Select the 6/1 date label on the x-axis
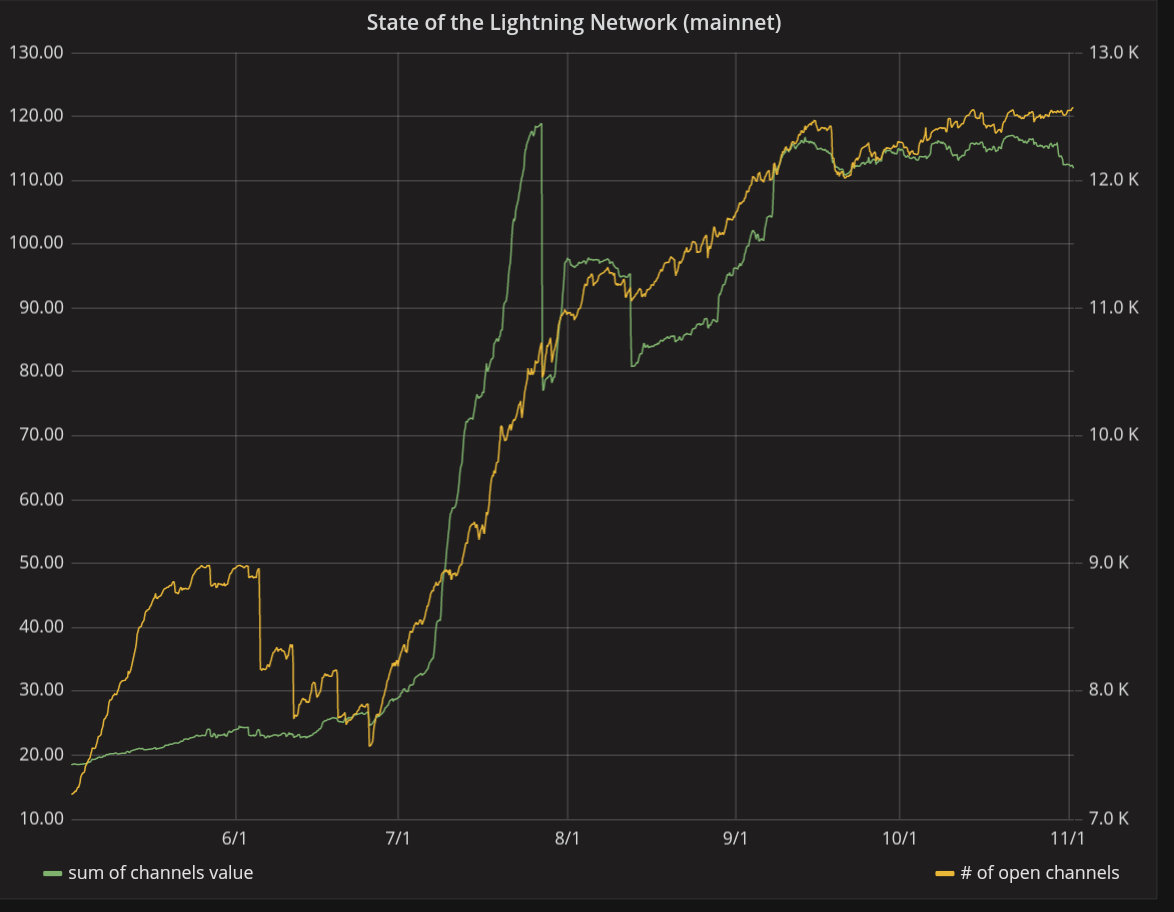 [235, 837]
